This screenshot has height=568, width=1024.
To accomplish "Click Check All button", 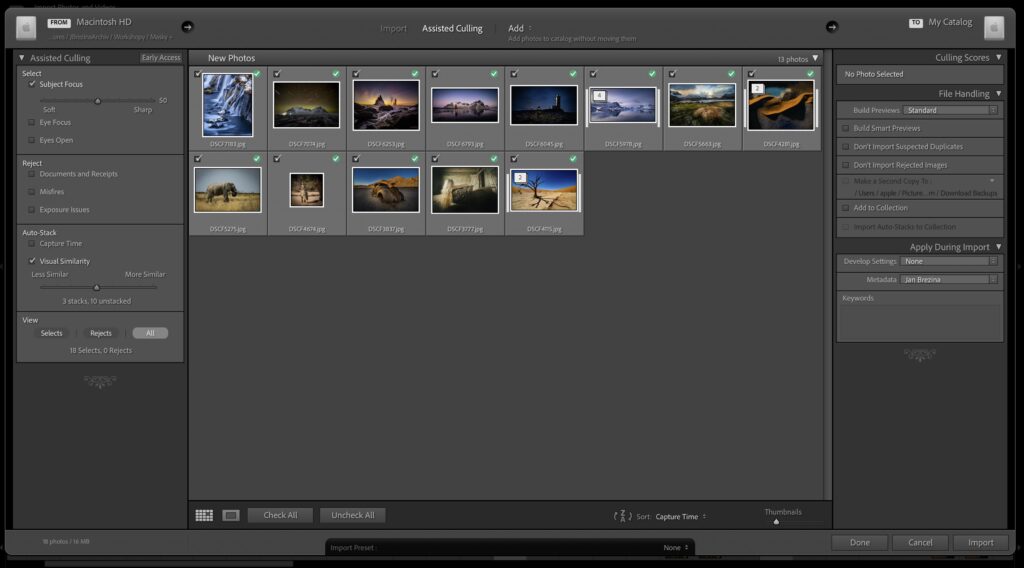I will coord(280,515).
